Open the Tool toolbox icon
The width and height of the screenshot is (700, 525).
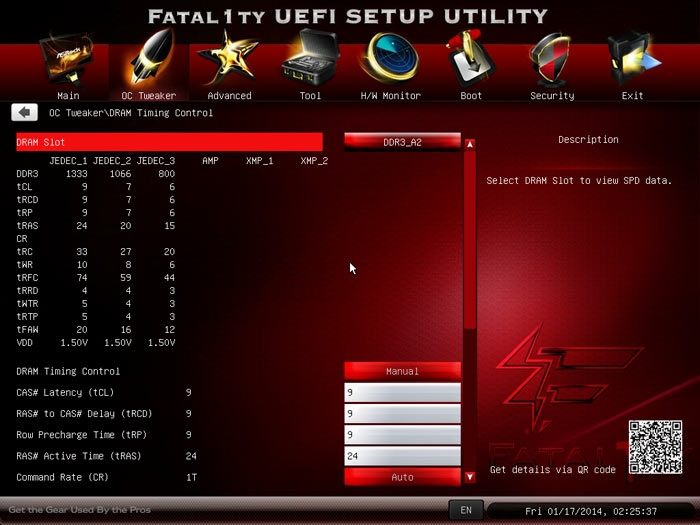click(310, 58)
